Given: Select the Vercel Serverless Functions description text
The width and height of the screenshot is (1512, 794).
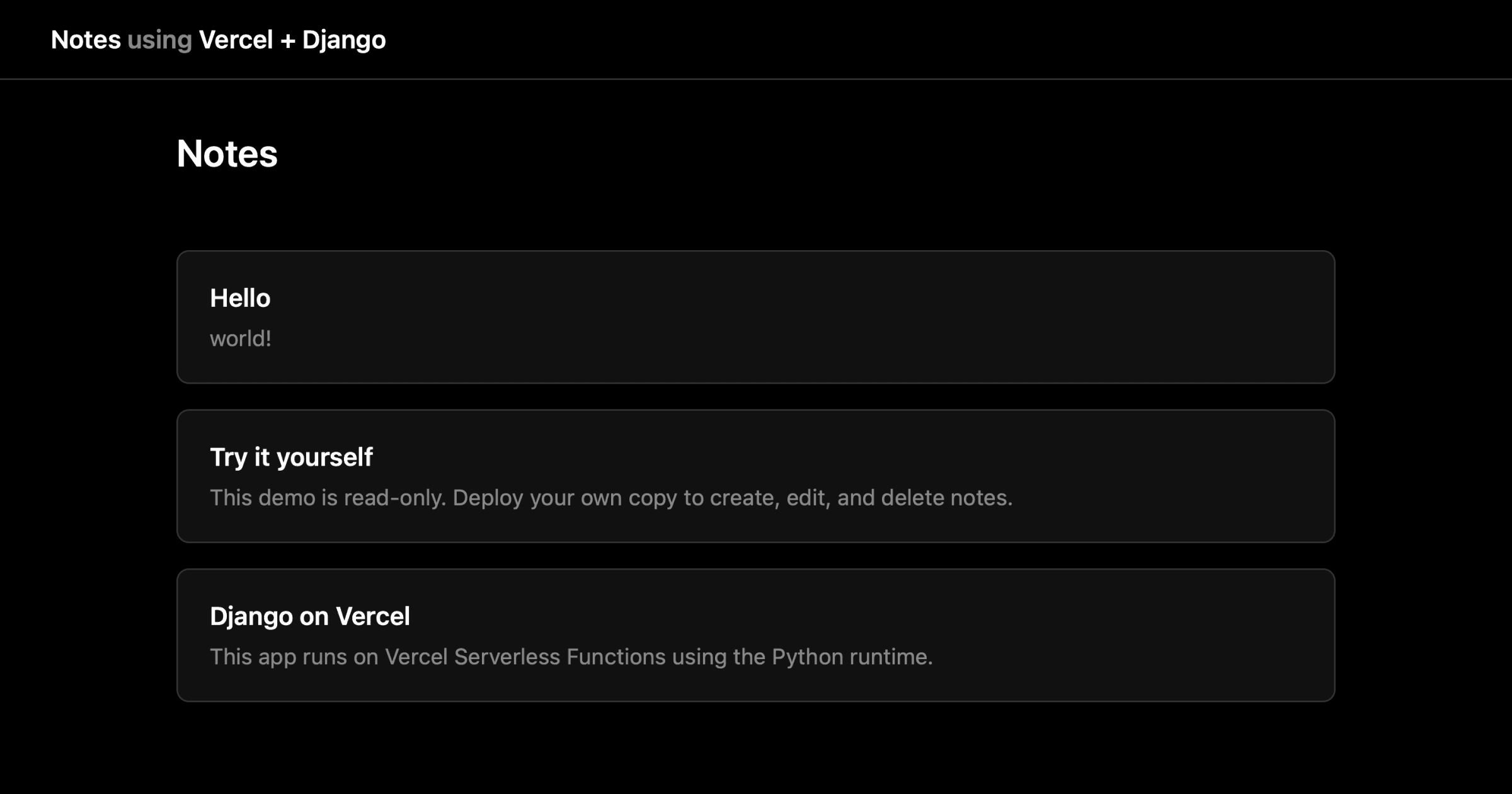Looking at the screenshot, I should coord(571,656).
